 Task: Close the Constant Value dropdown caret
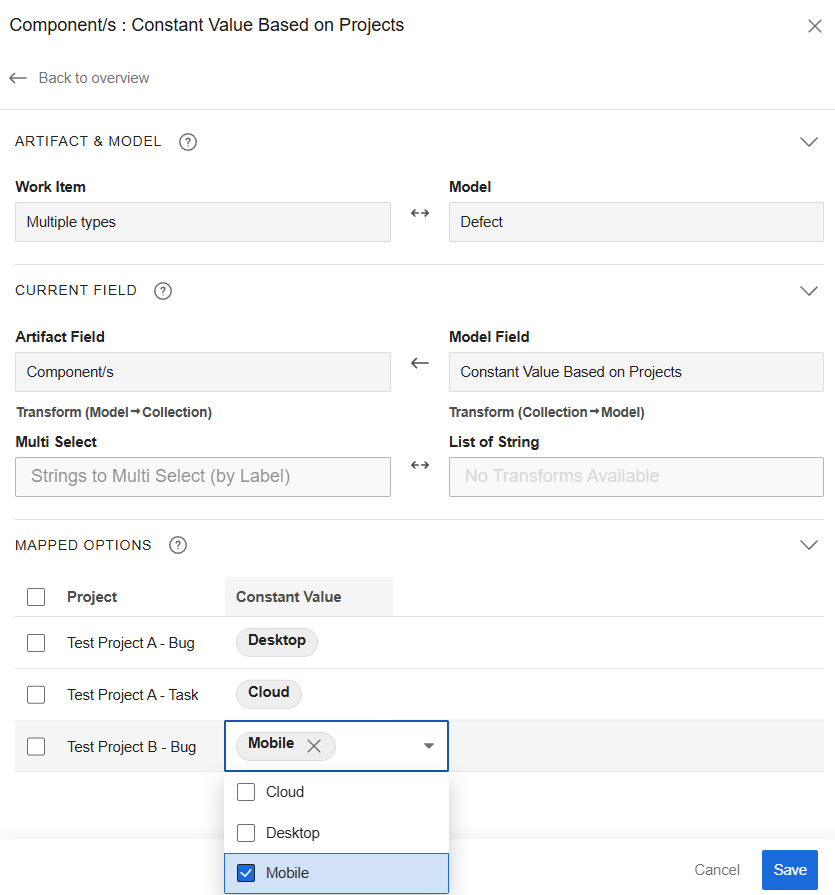pos(428,746)
